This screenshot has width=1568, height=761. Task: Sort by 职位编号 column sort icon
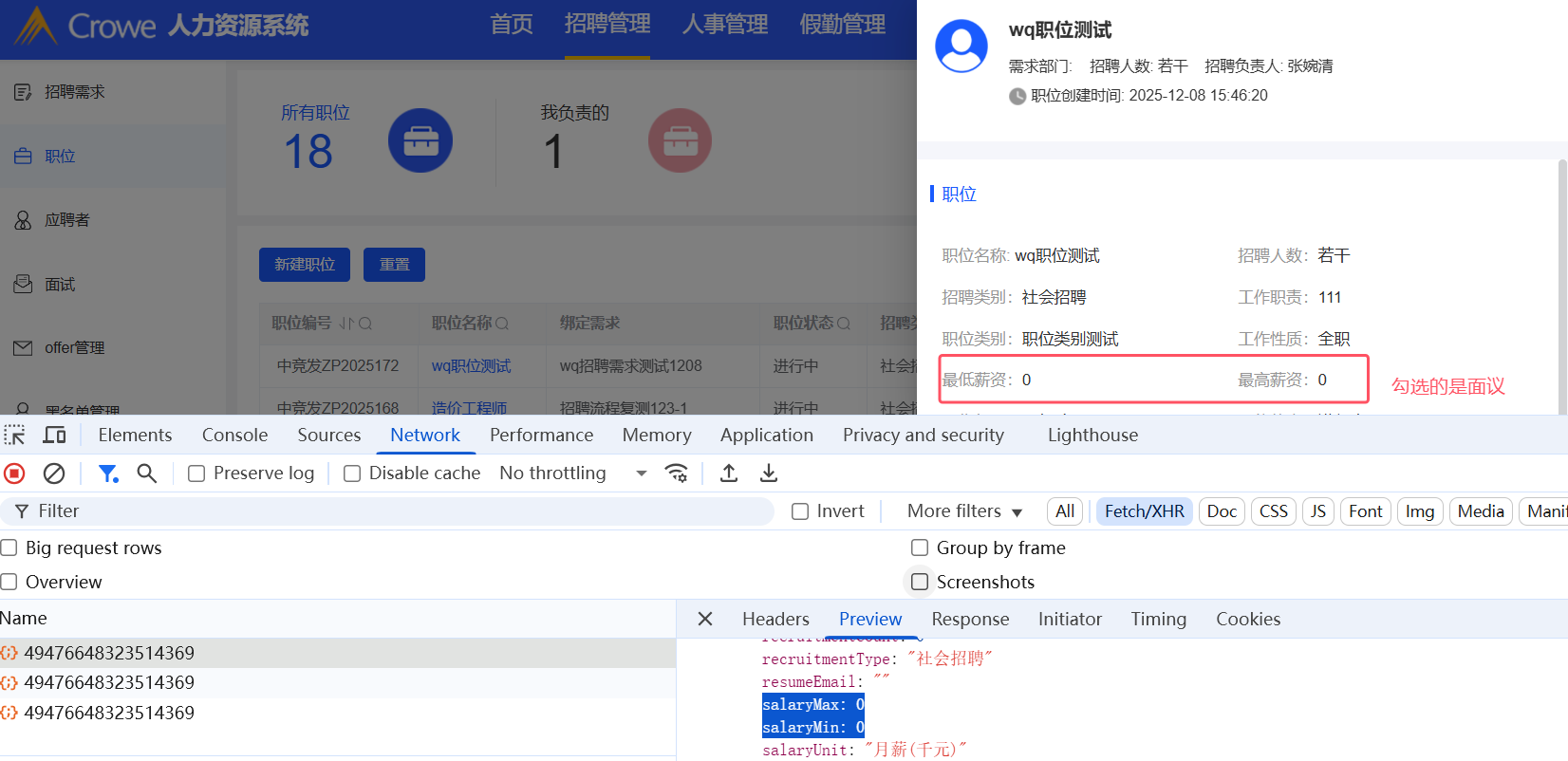click(346, 324)
